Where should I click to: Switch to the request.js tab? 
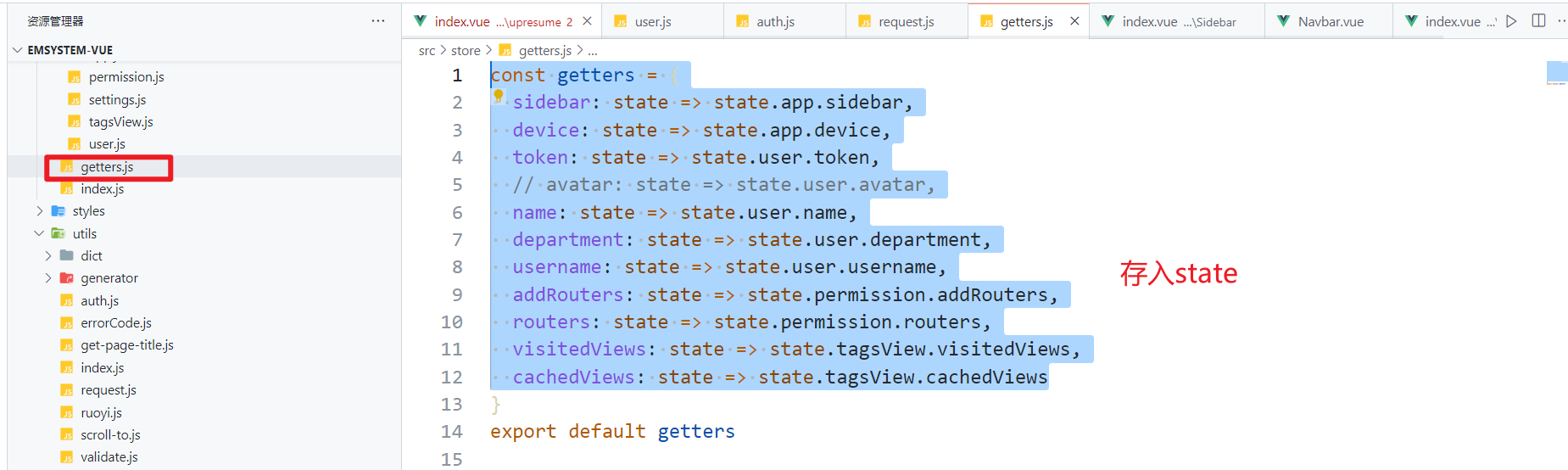906,22
